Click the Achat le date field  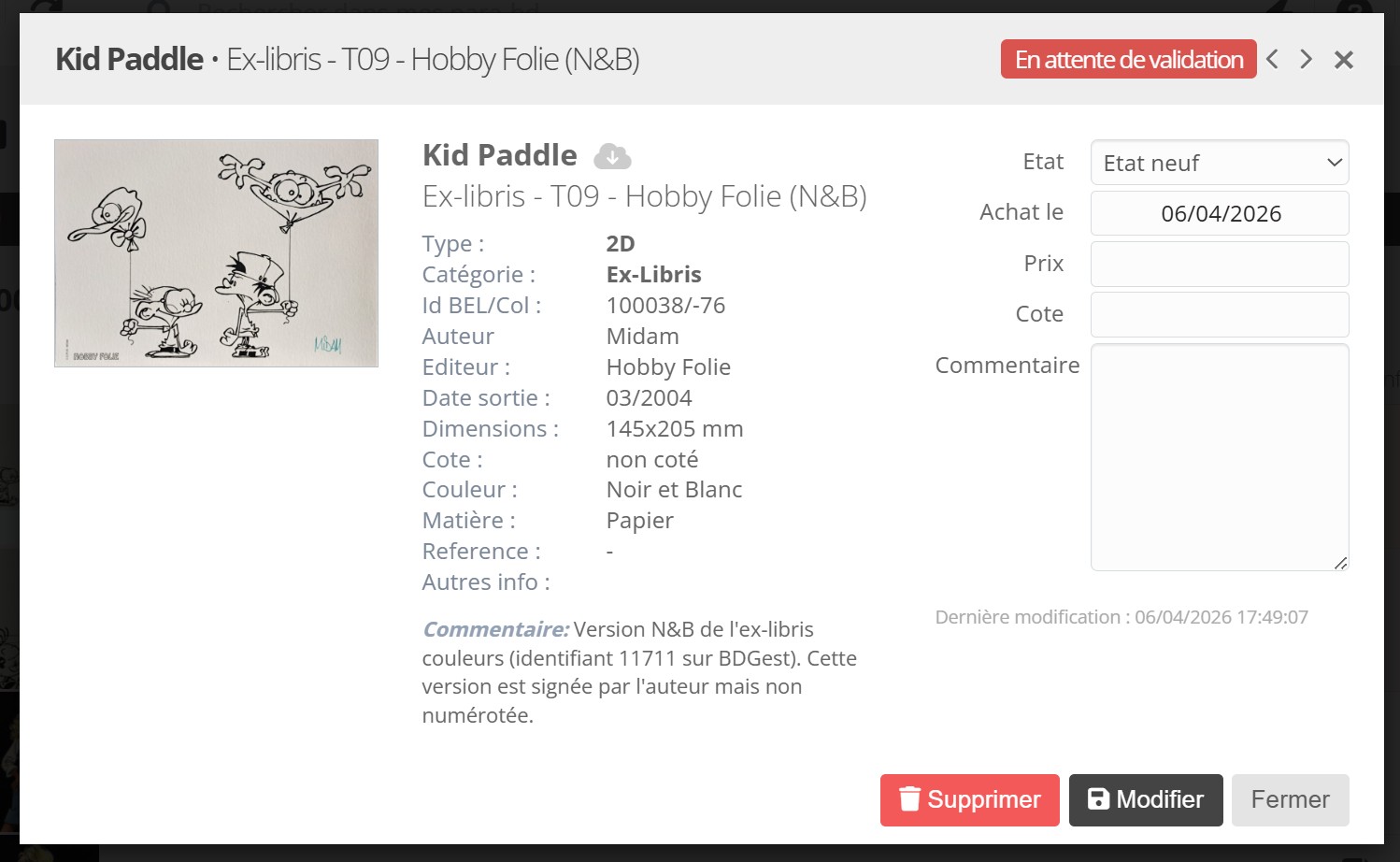(x=1219, y=213)
